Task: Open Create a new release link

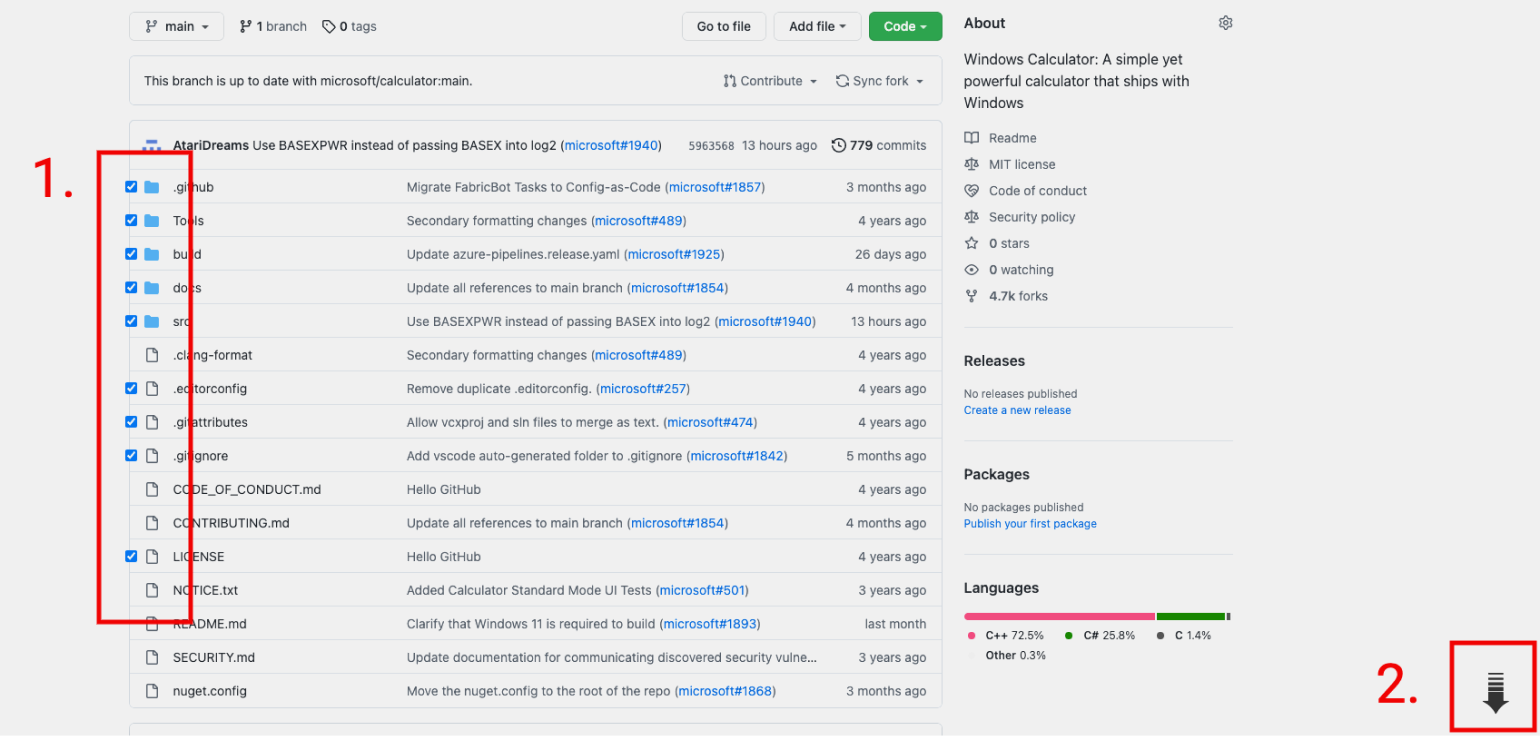Action: tap(1017, 410)
